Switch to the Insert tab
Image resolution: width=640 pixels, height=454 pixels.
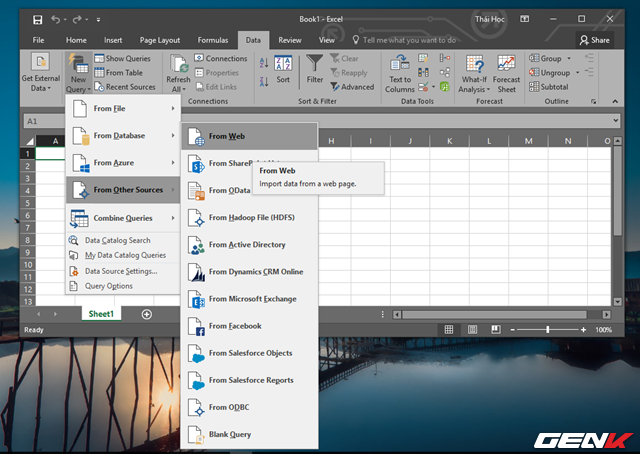(x=113, y=40)
